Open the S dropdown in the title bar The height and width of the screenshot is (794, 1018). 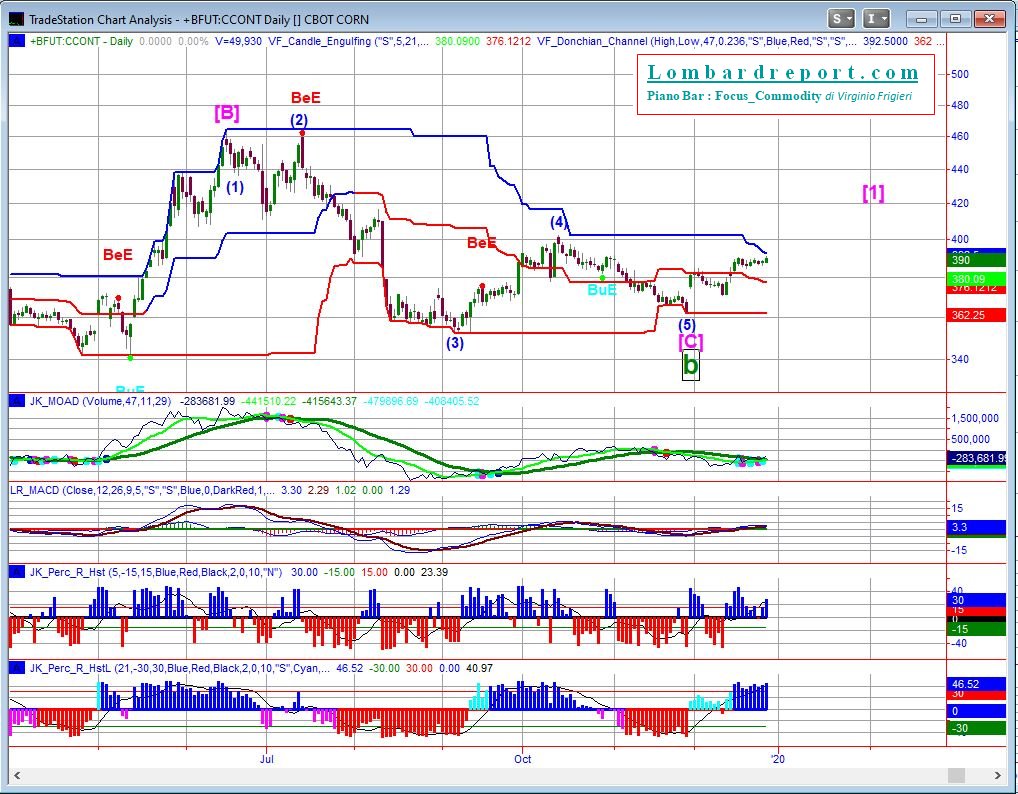coord(843,19)
